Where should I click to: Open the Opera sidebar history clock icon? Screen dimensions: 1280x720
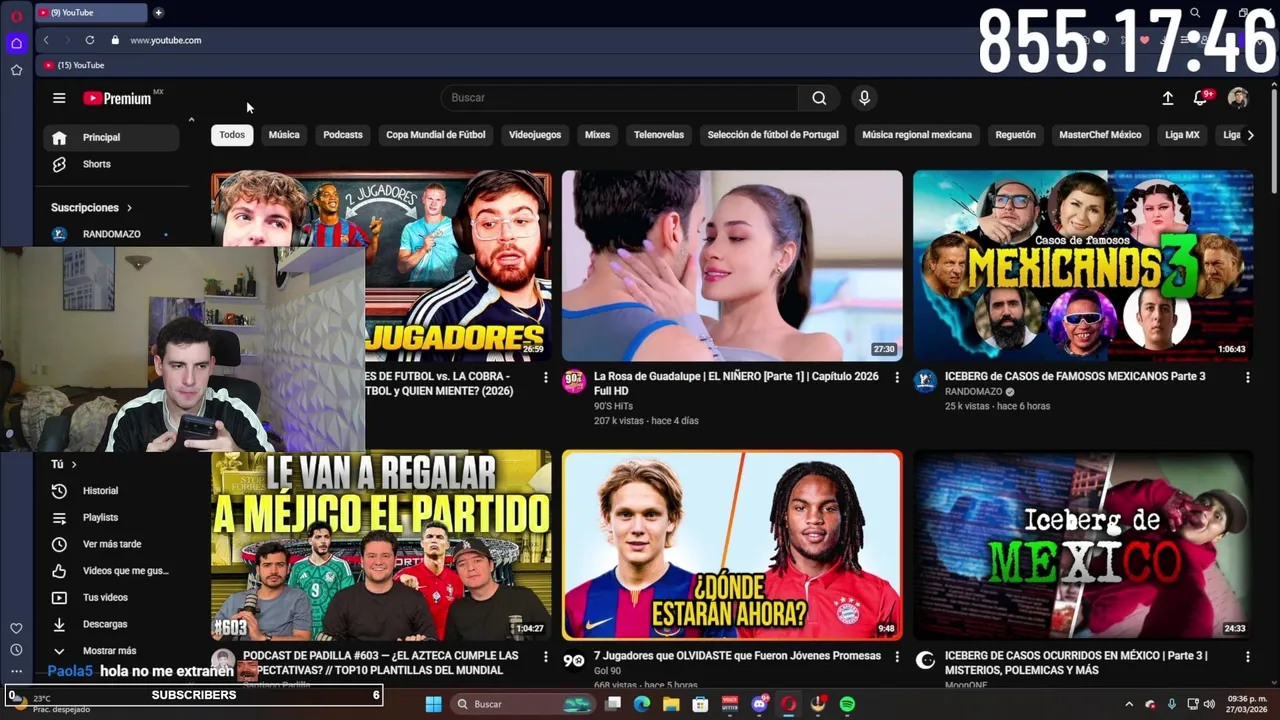[16, 650]
